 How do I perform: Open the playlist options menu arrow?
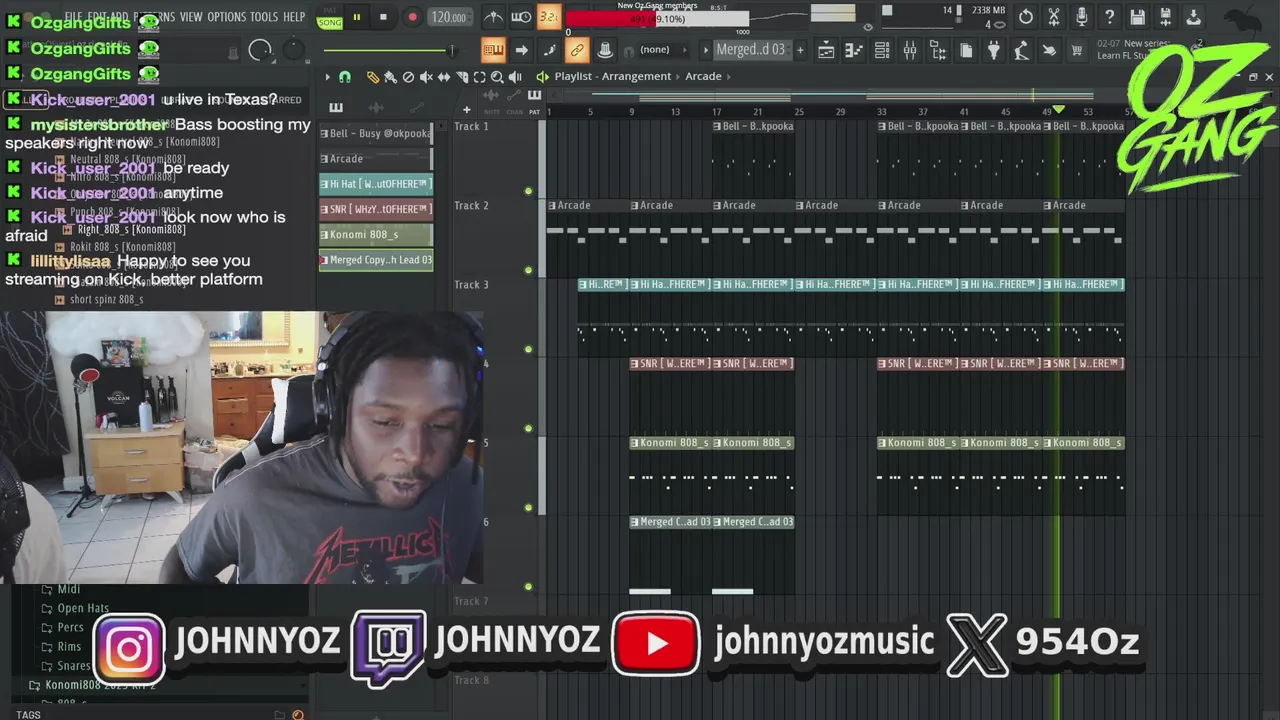[327, 77]
